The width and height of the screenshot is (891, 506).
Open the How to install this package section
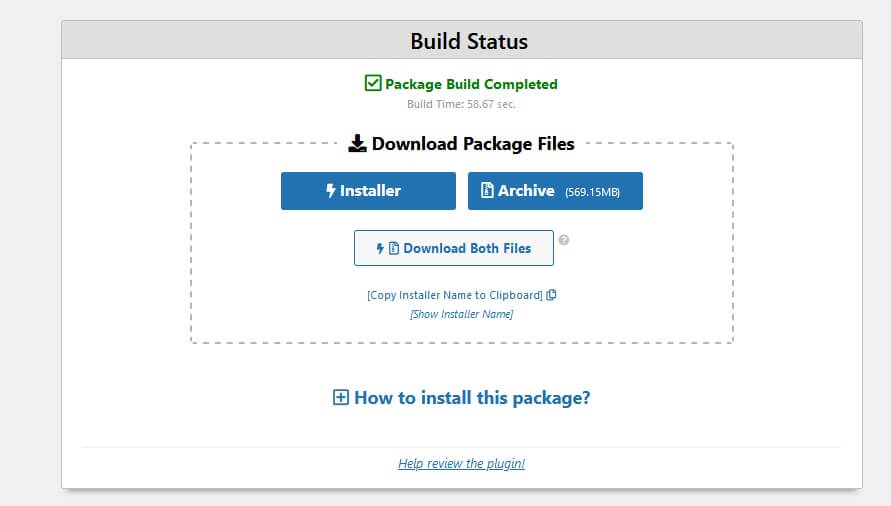click(x=472, y=397)
